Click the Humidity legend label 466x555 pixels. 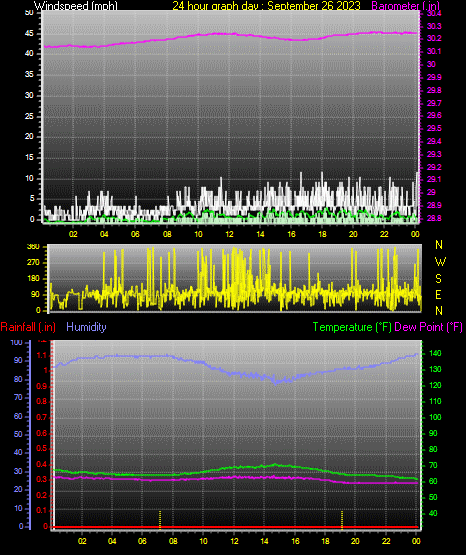point(86,327)
